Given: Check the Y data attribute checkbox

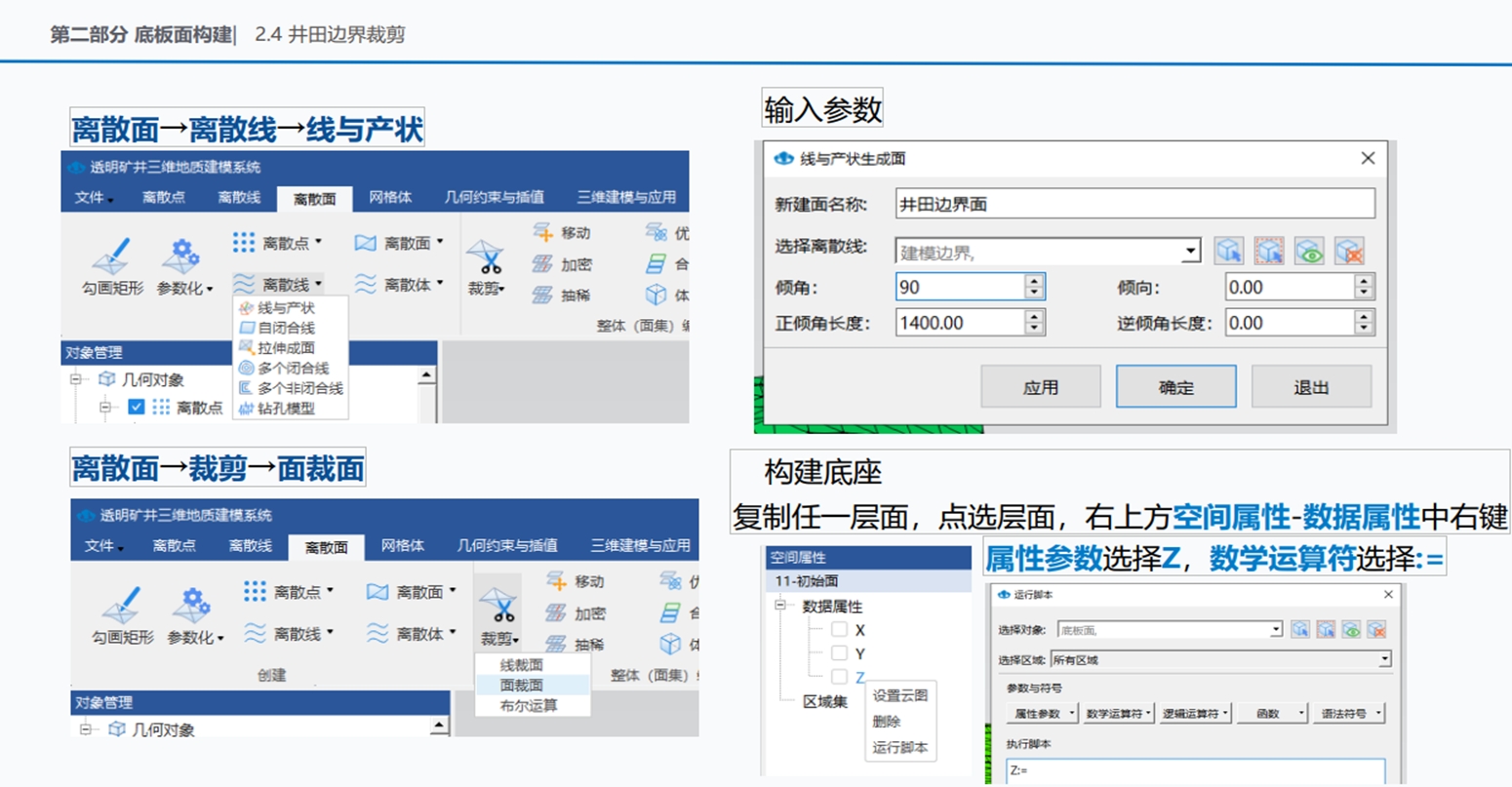Looking at the screenshot, I should [839, 653].
